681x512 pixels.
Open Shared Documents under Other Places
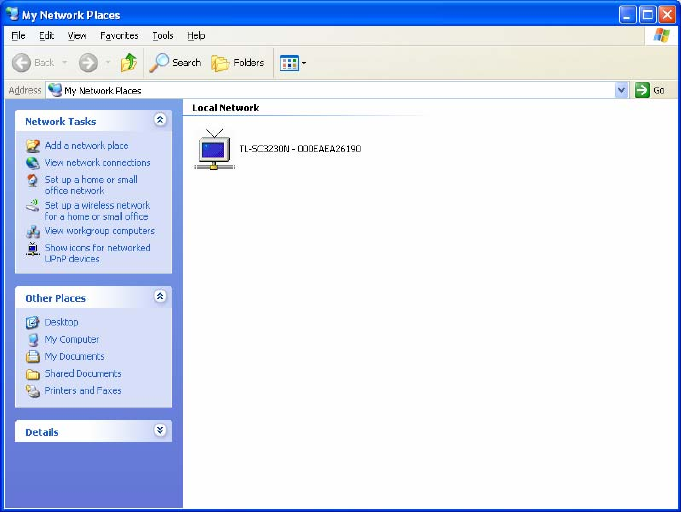83,373
